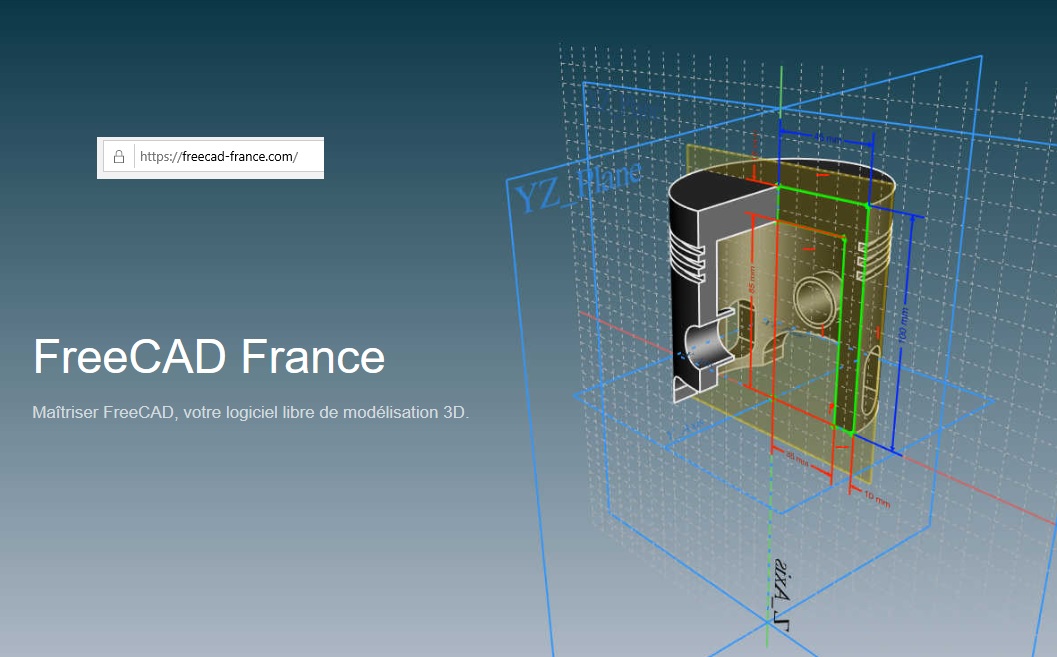Screen dimensions: 1057x657
Task: Click the tagline 'Maîtriser FreeCAD, votre logiciel libre'
Action: tap(251, 412)
